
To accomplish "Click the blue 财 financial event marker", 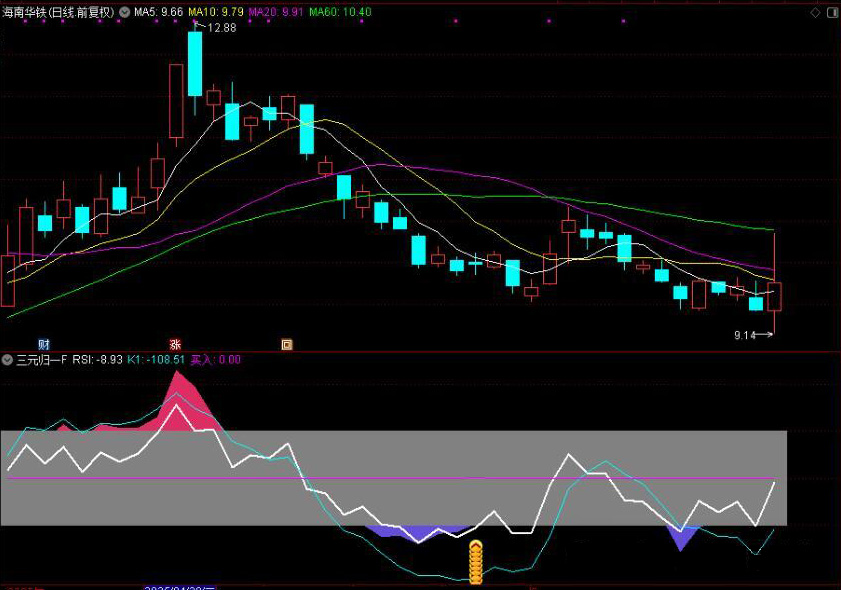I will click(43, 344).
